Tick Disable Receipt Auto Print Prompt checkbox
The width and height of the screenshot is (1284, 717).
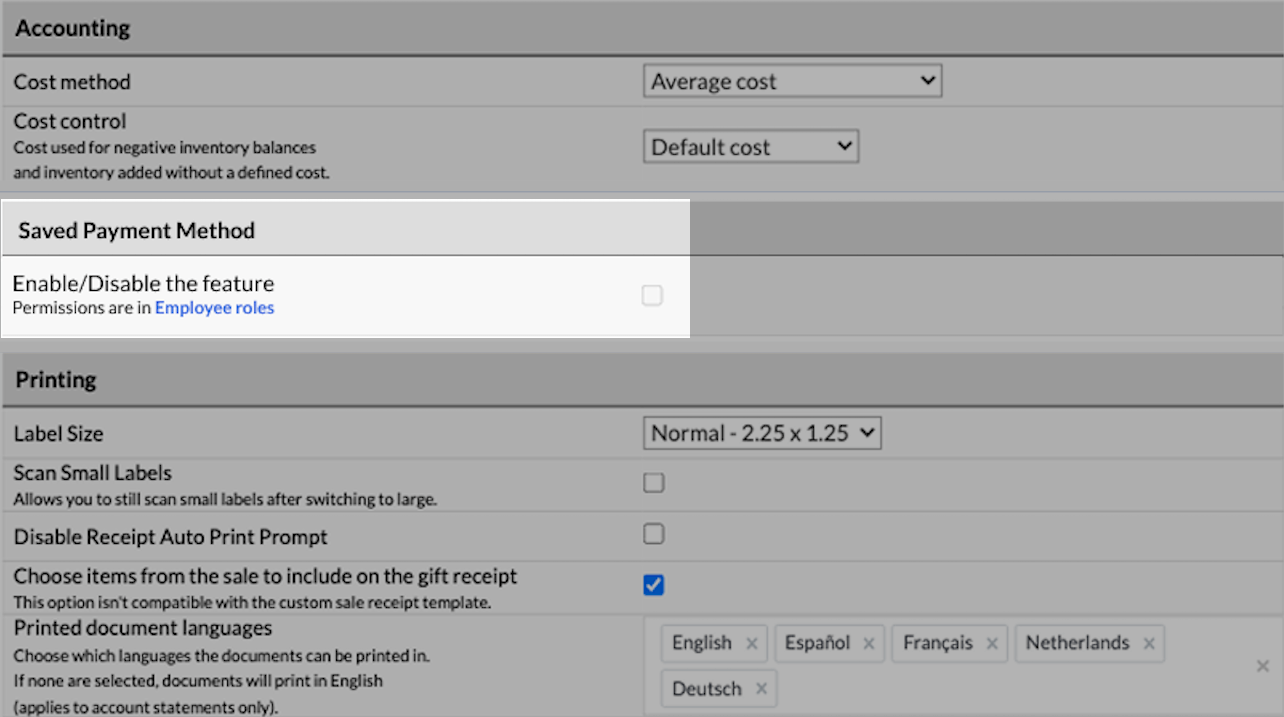tap(653, 534)
